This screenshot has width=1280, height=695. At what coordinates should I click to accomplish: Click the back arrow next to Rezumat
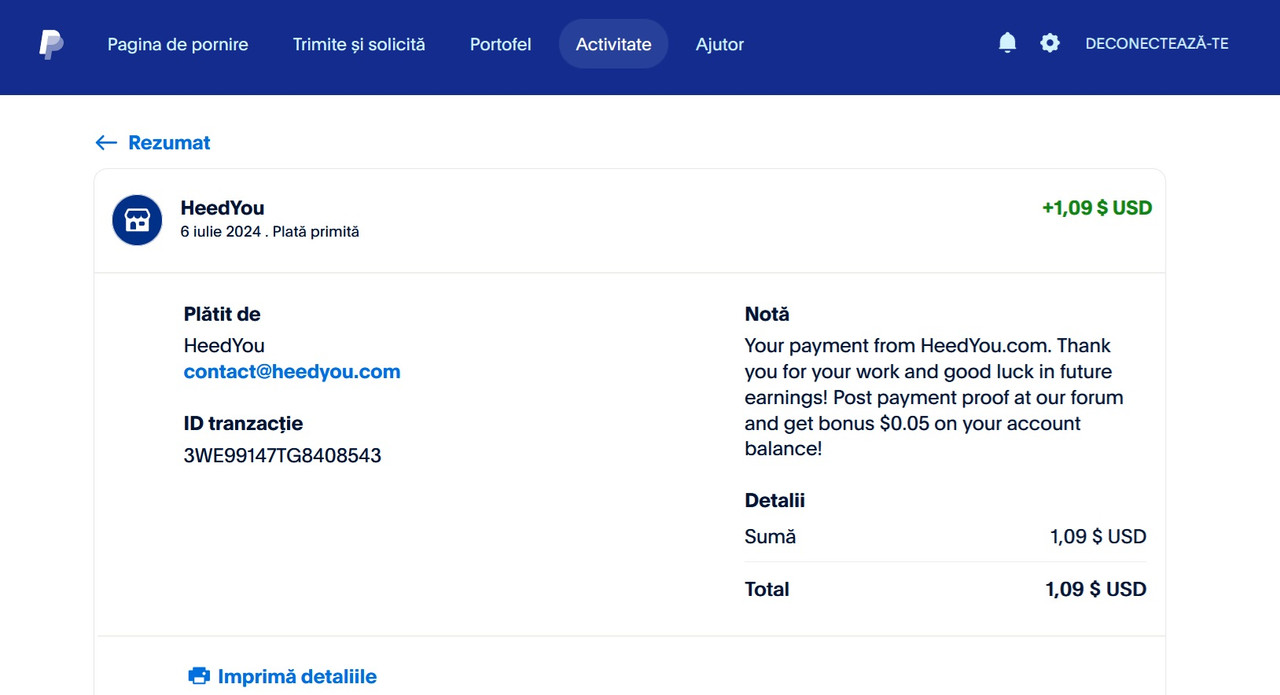click(x=106, y=143)
